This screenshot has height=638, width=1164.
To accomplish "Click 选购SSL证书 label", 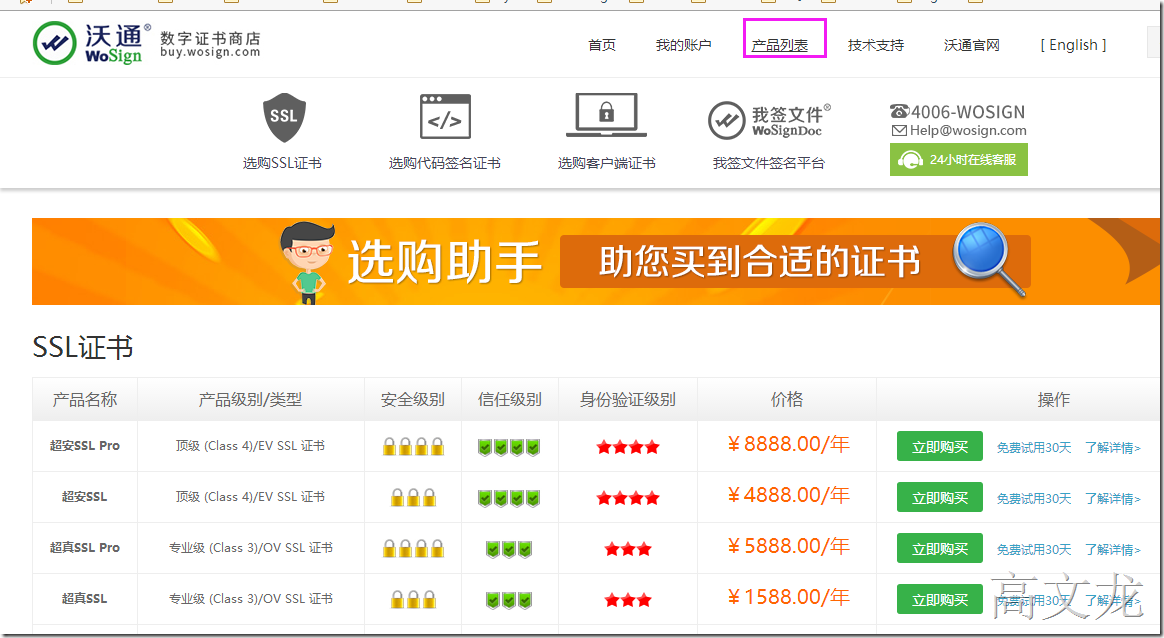I will [x=282, y=163].
